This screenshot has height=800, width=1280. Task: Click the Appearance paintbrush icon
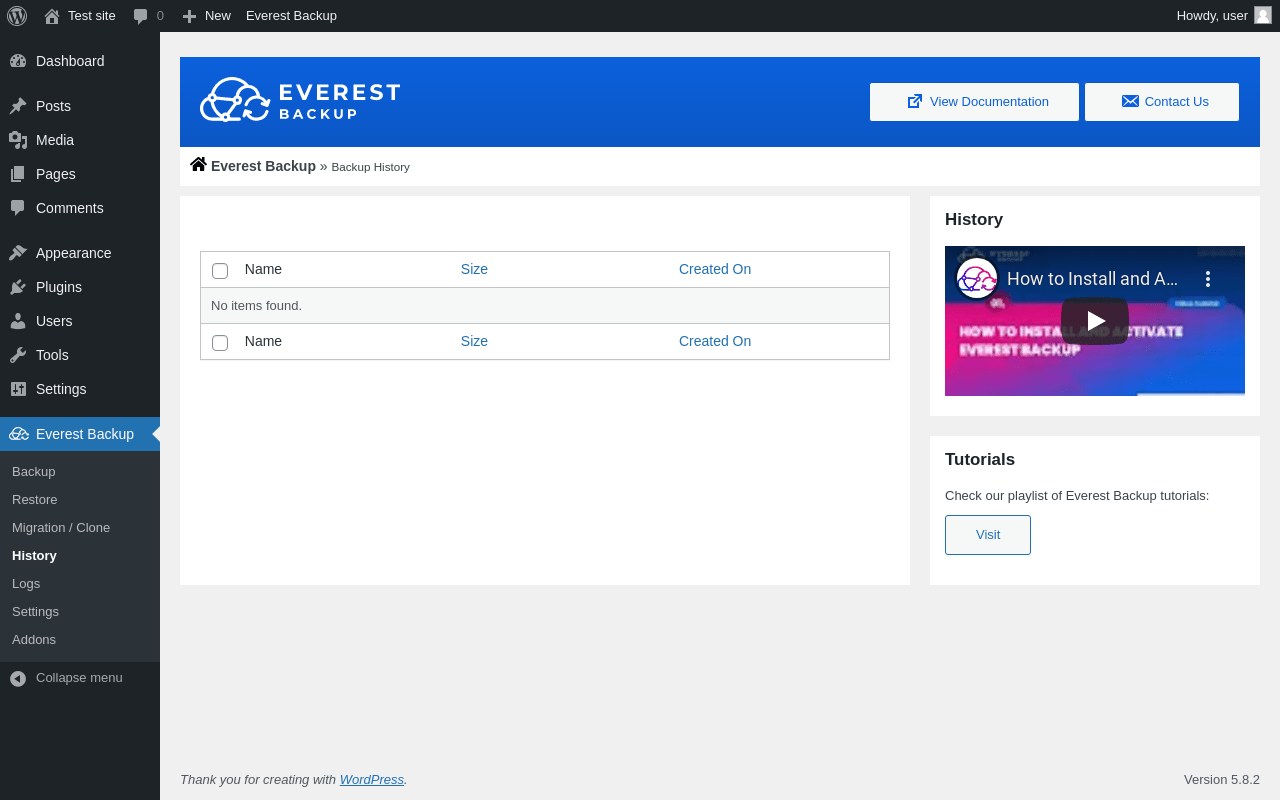tap(18, 253)
